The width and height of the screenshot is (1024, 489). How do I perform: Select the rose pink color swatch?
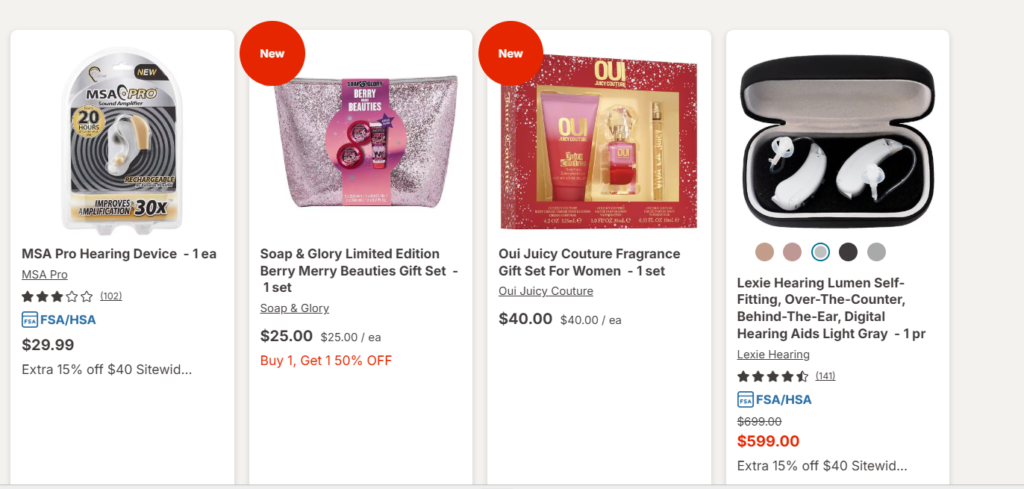[792, 252]
